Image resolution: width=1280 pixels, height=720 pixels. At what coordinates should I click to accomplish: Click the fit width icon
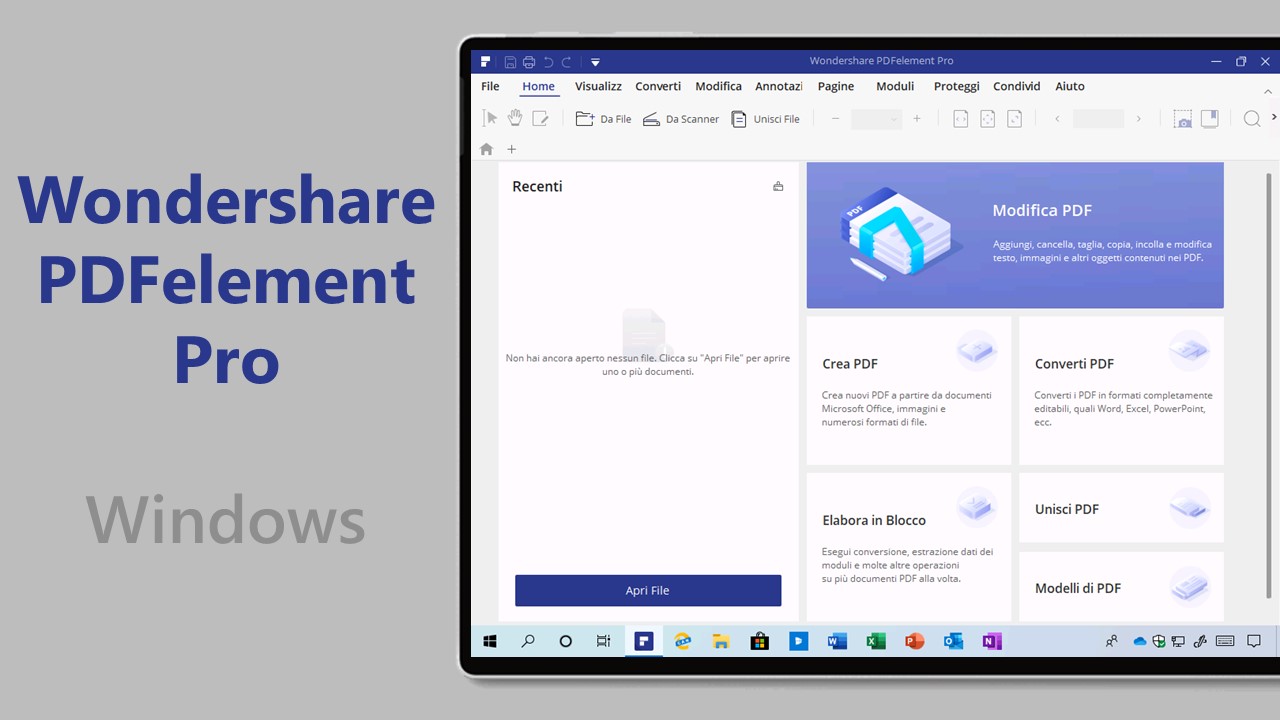coord(960,119)
